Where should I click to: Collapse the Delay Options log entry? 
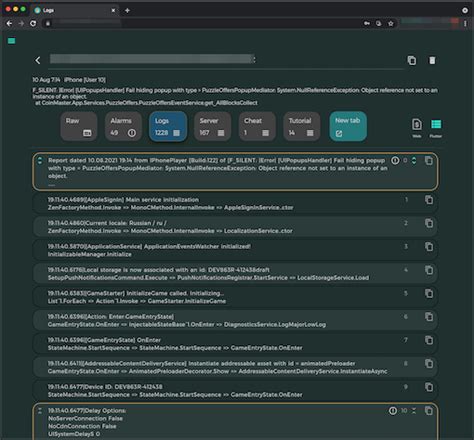(40, 411)
